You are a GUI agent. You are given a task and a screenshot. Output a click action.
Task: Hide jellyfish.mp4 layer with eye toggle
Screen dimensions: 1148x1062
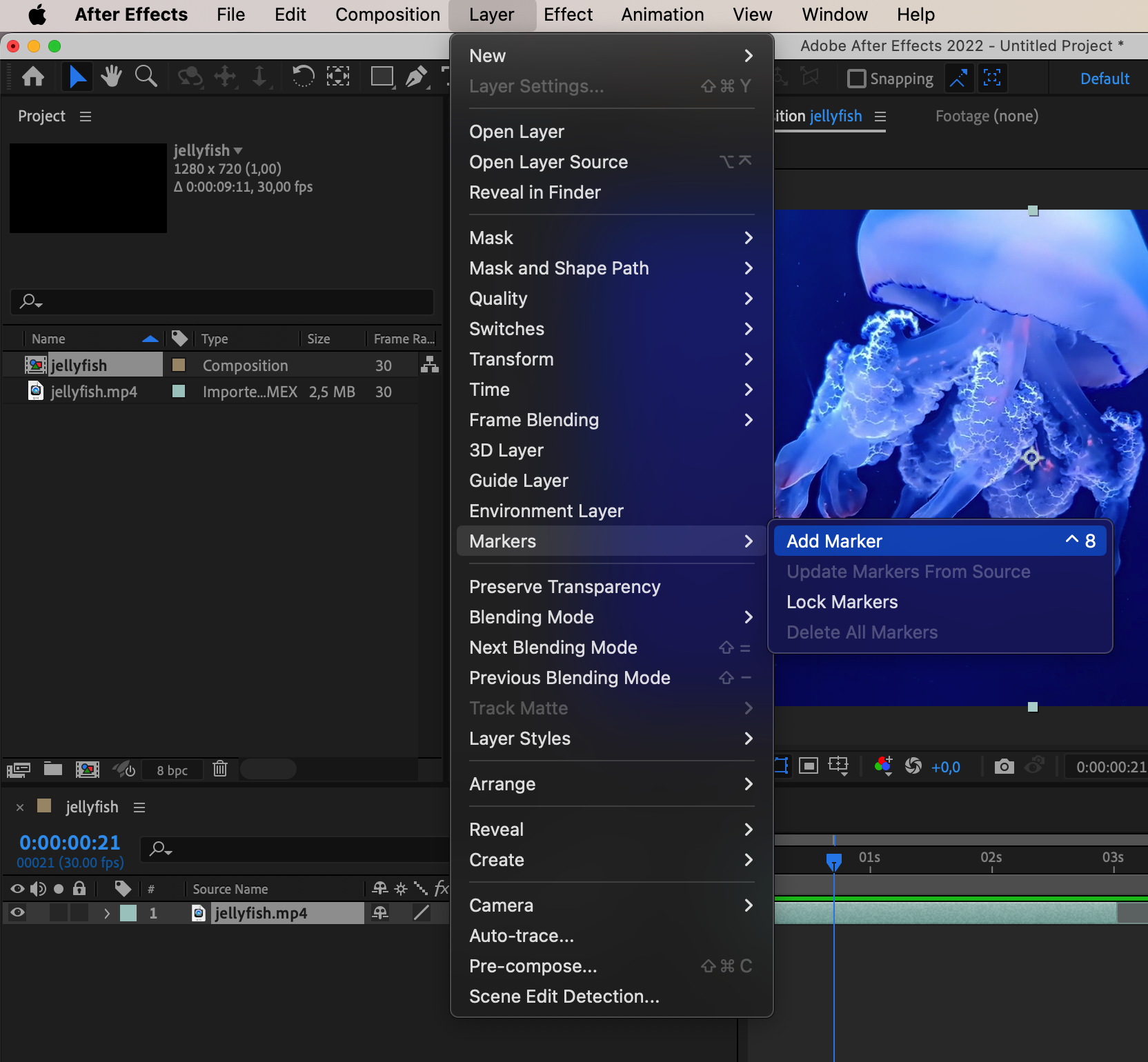[18, 913]
